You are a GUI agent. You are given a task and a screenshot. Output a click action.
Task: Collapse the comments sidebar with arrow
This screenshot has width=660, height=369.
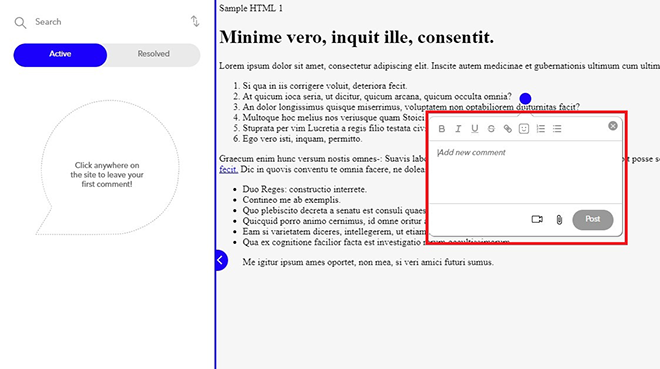221,260
